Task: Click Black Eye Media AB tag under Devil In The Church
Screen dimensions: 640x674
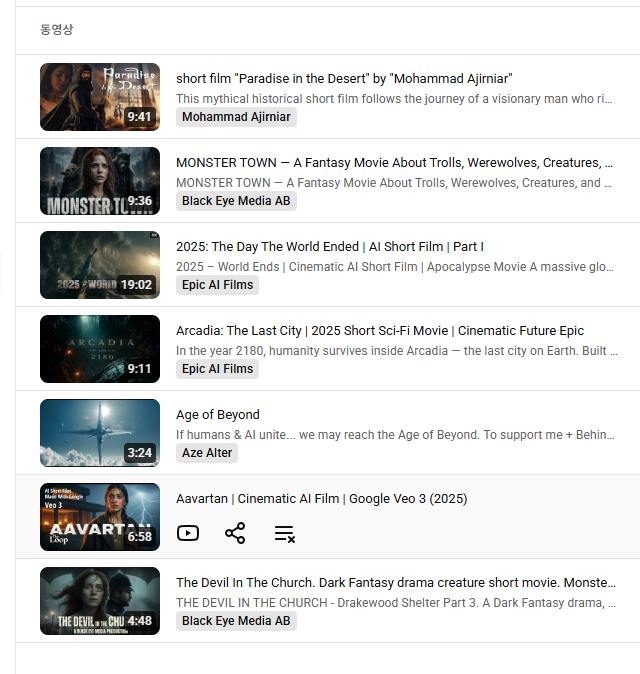Action: pyautogui.click(x=236, y=621)
